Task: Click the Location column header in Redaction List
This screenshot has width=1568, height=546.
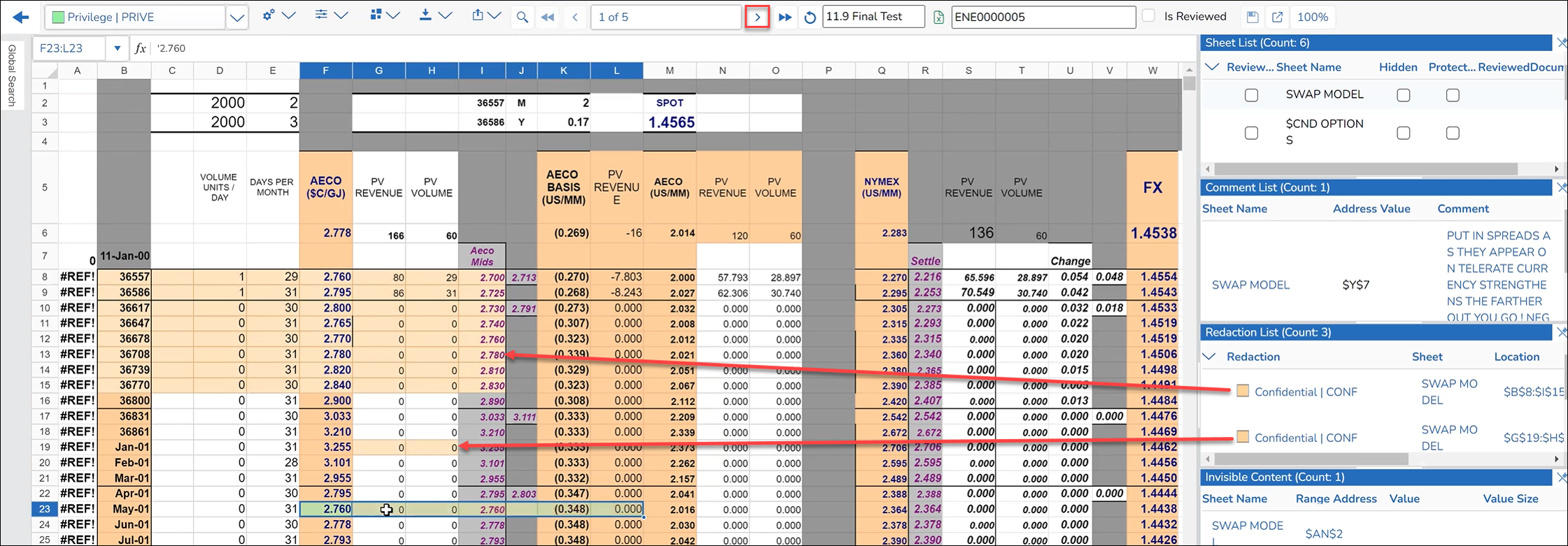Action: [x=1517, y=357]
